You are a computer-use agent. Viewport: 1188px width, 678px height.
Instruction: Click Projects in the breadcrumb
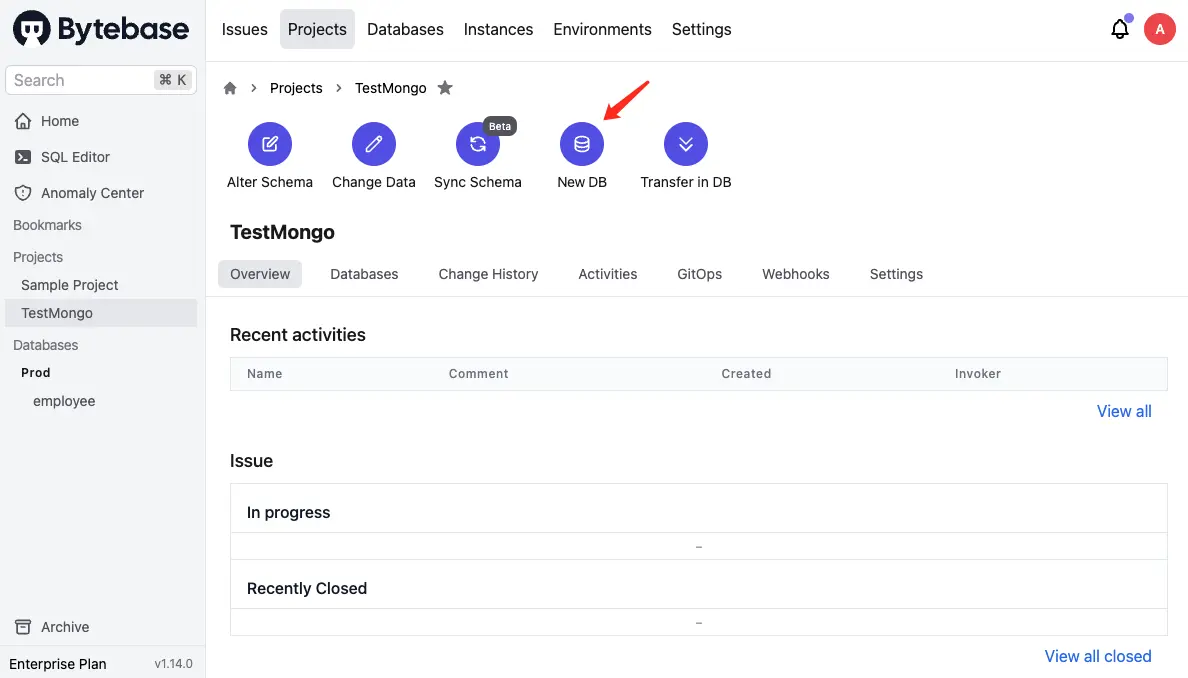click(x=296, y=88)
